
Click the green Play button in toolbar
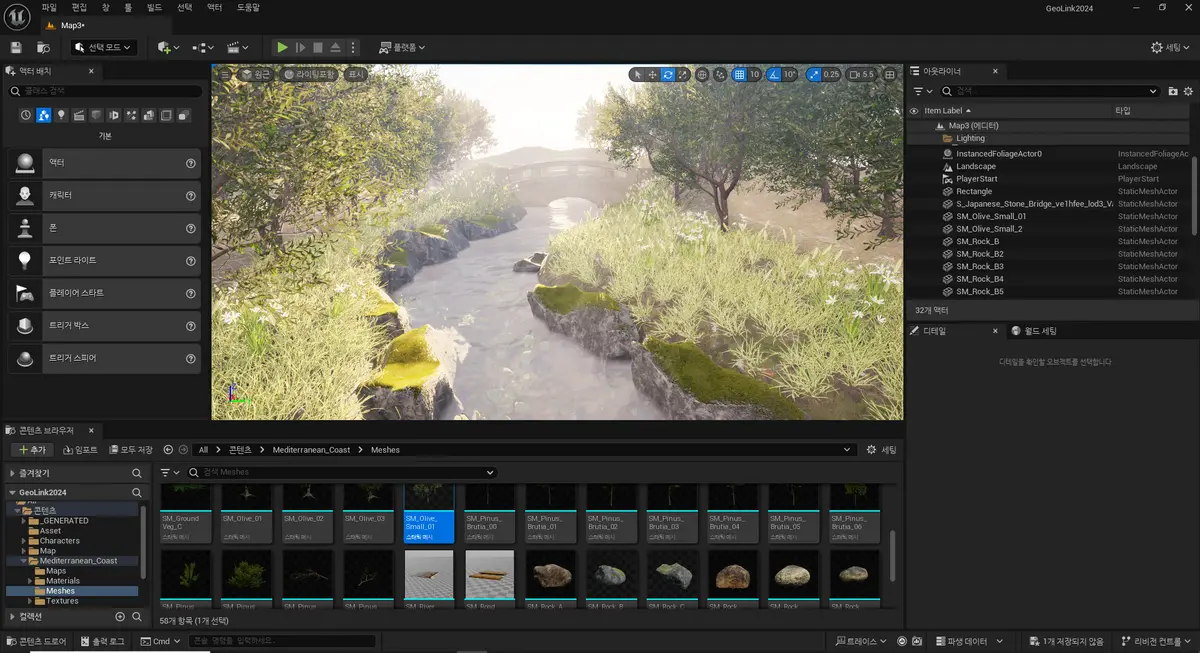pyautogui.click(x=282, y=47)
